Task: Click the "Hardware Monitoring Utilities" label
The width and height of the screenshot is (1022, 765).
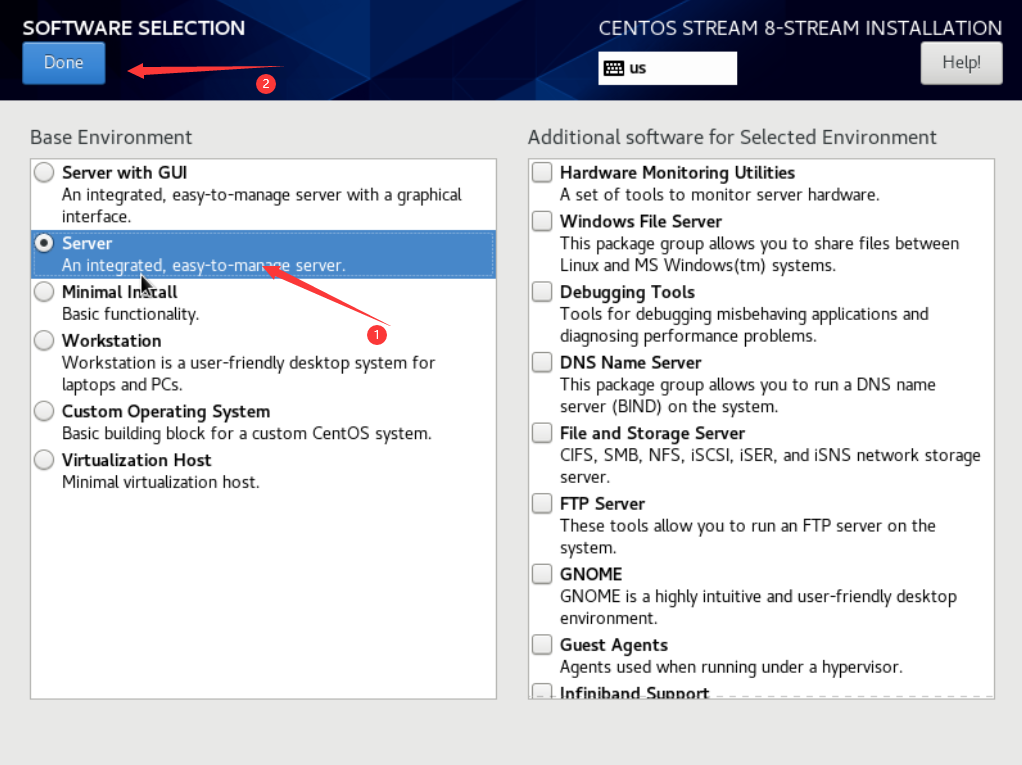Action: coord(677,173)
